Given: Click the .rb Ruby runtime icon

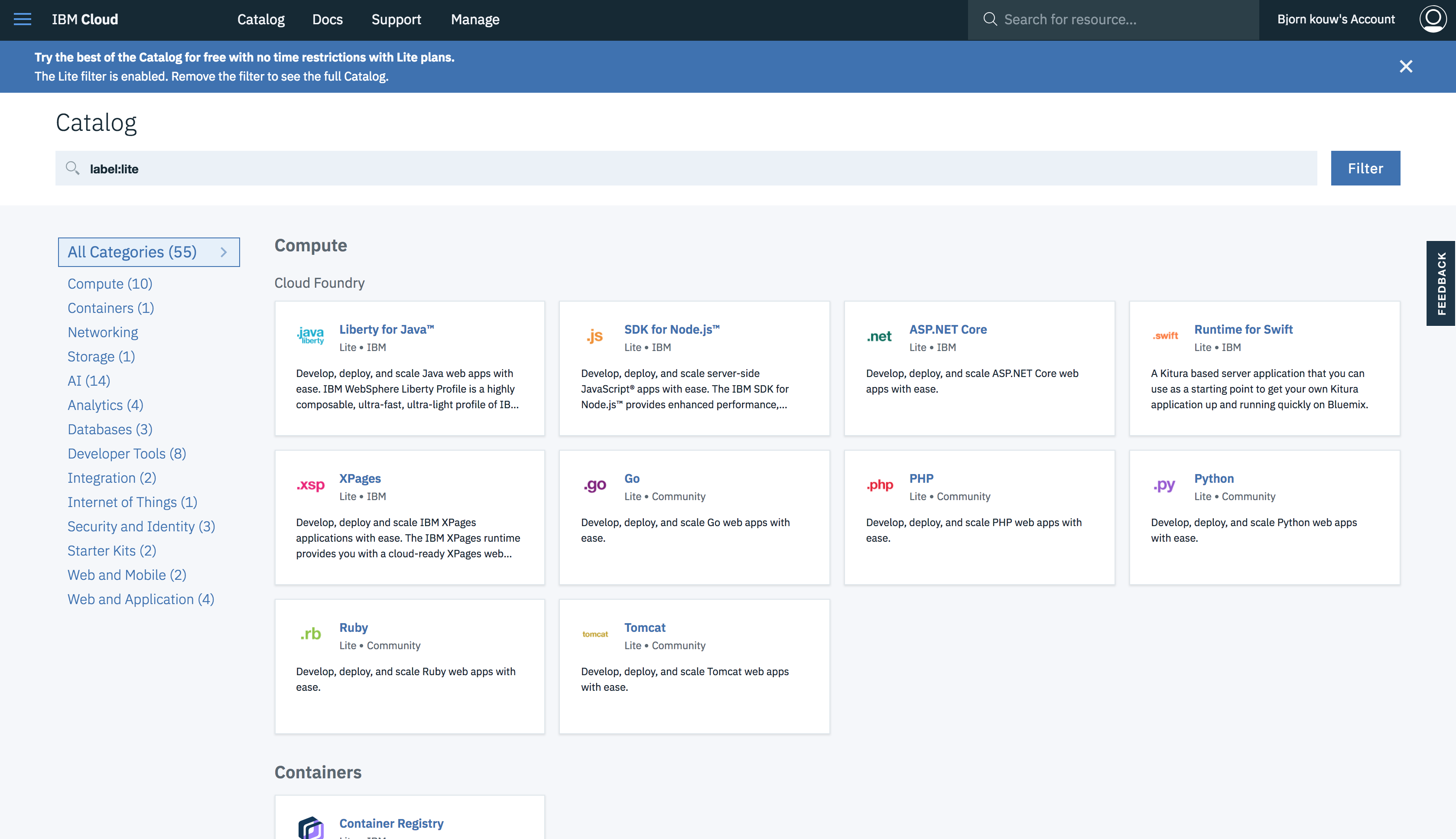Looking at the screenshot, I should tap(311, 634).
